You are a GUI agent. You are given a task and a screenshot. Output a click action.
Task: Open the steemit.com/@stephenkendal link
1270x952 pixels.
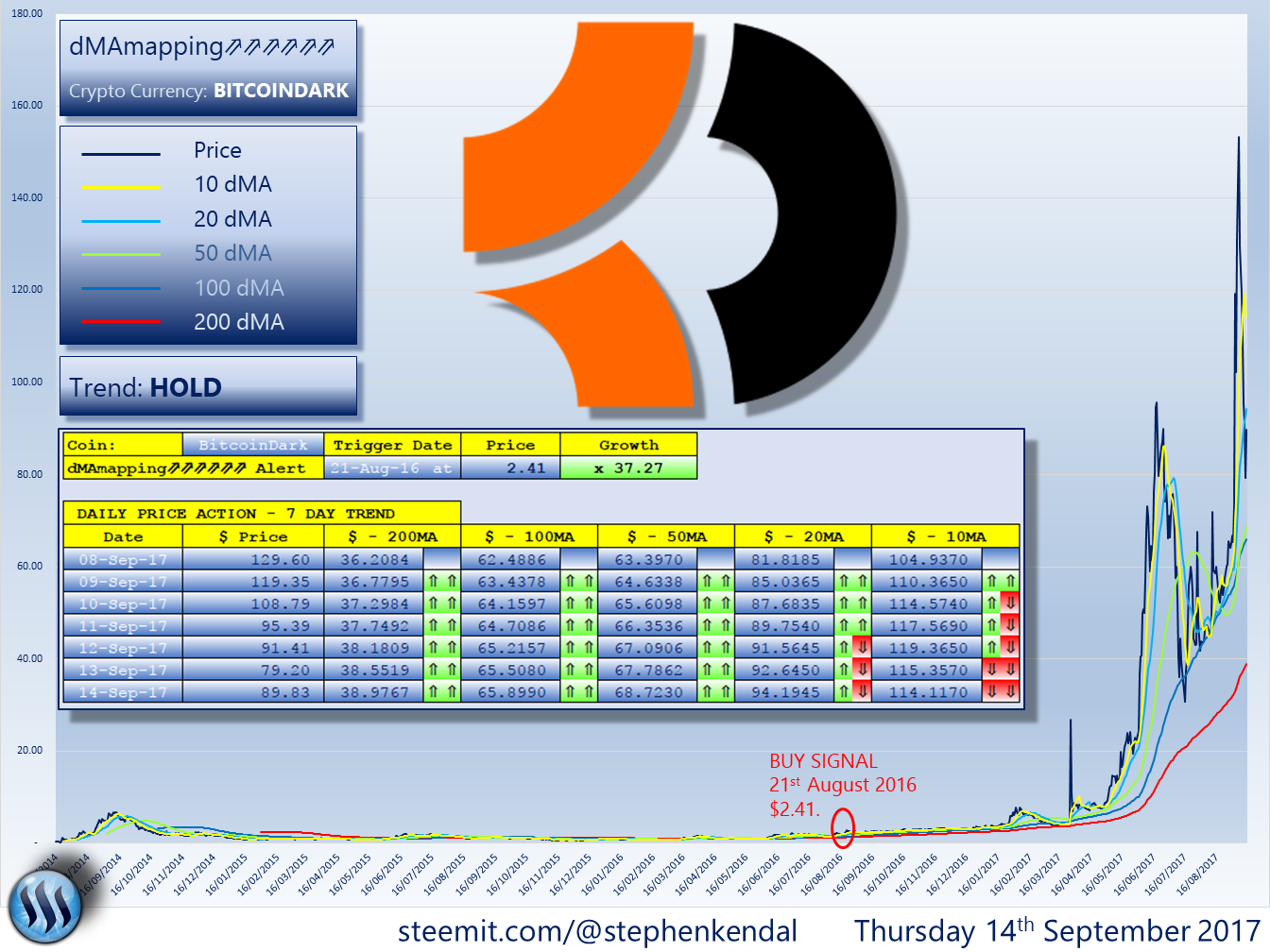[597, 930]
